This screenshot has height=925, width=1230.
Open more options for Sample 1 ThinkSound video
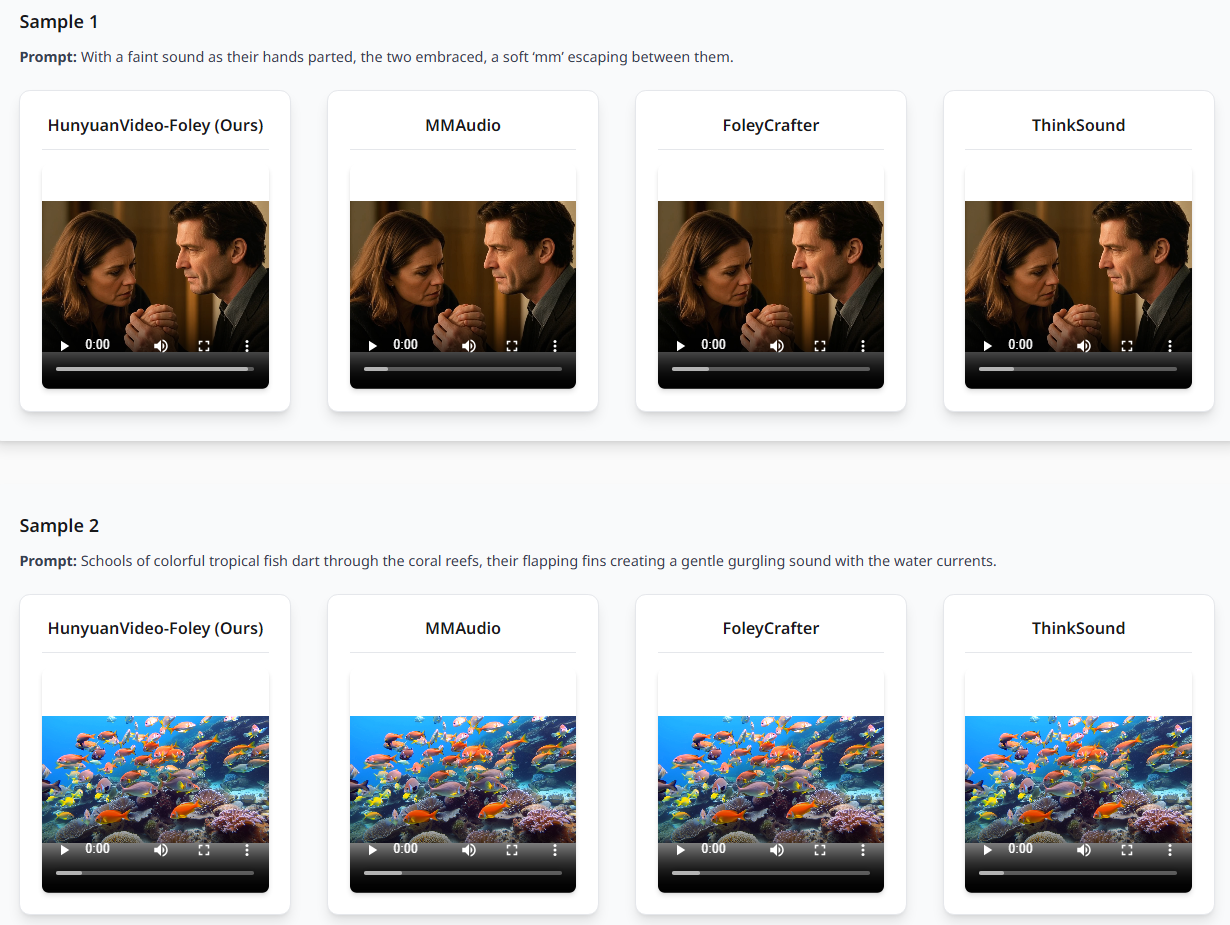pos(1170,345)
